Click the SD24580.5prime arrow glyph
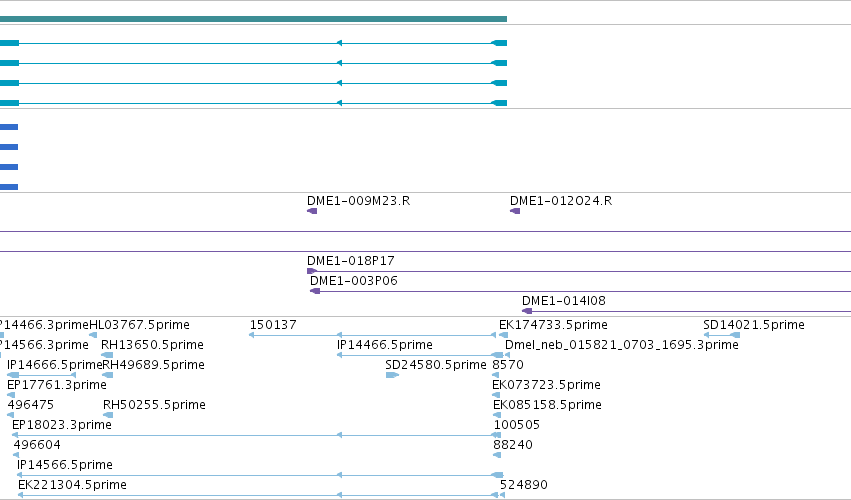The width and height of the screenshot is (851, 500). (392, 375)
